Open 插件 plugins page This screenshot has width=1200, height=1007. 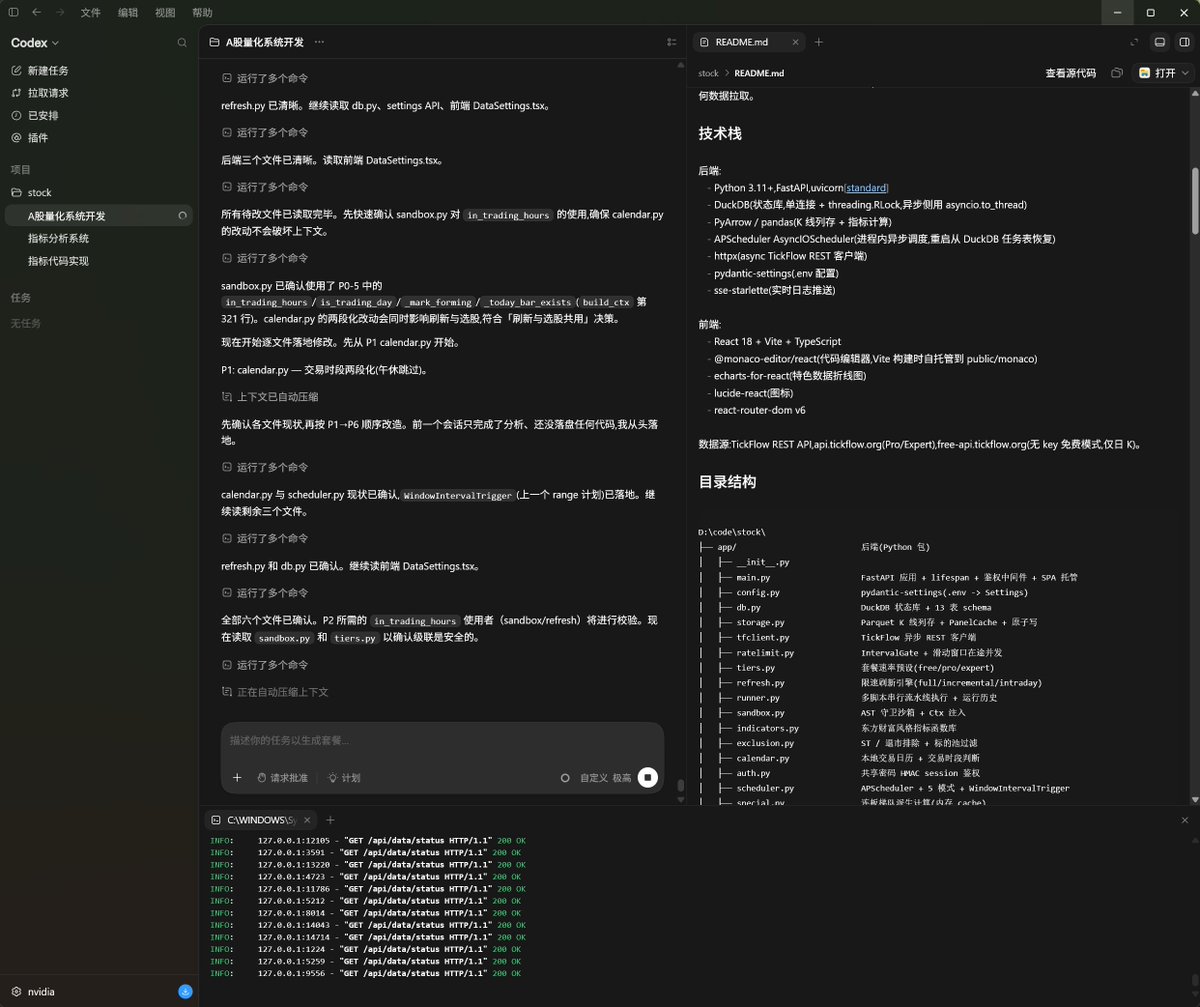(99, 137)
